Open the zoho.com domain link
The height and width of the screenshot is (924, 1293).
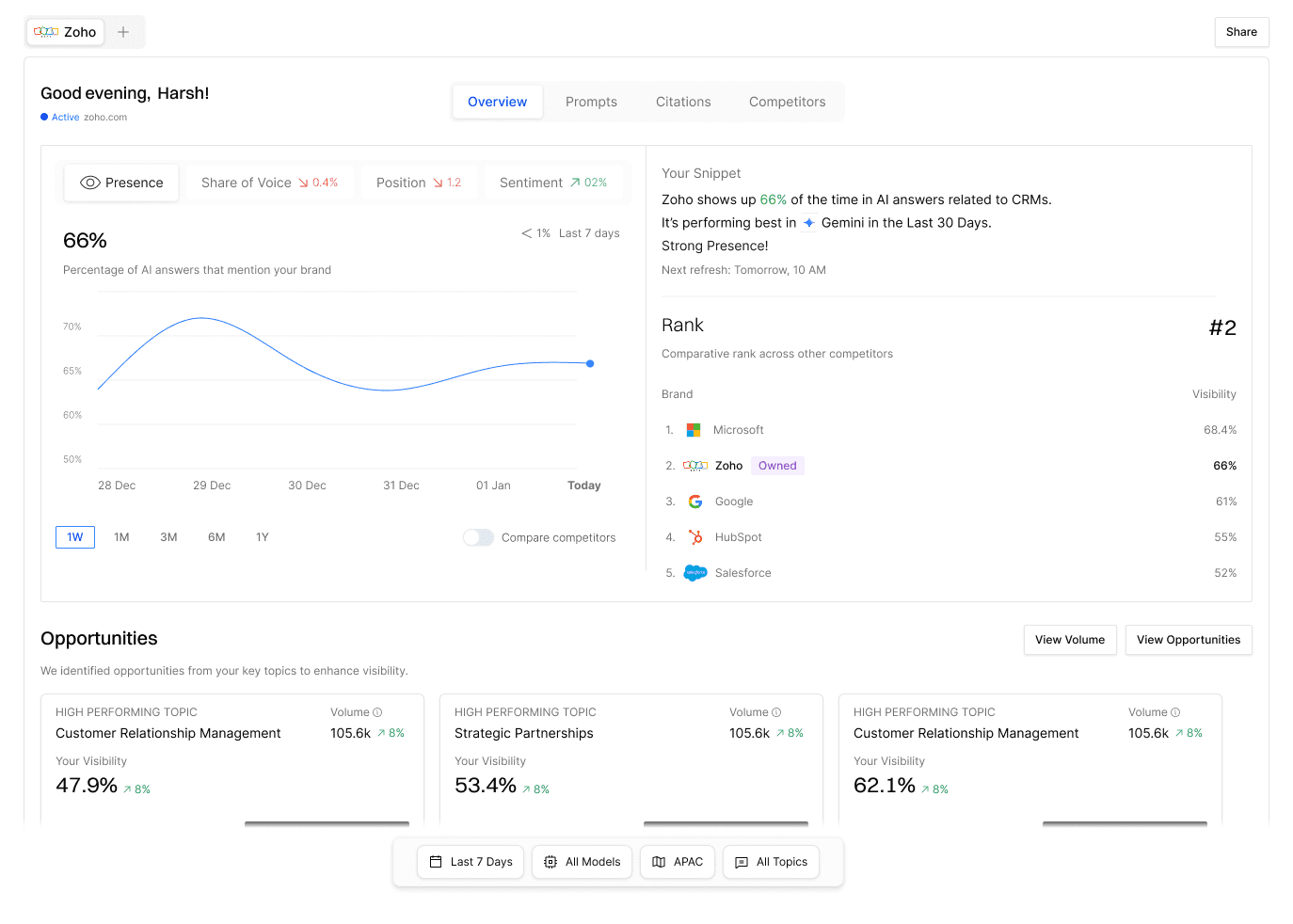click(105, 118)
